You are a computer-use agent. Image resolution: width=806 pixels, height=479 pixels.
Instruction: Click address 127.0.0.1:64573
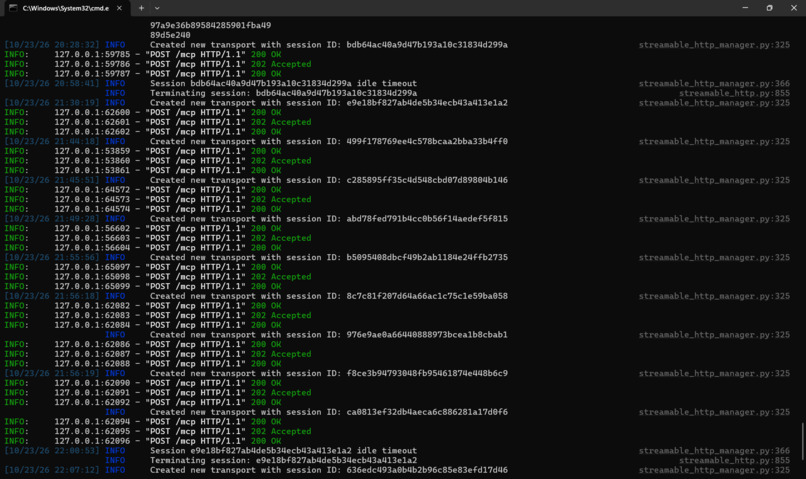point(92,199)
